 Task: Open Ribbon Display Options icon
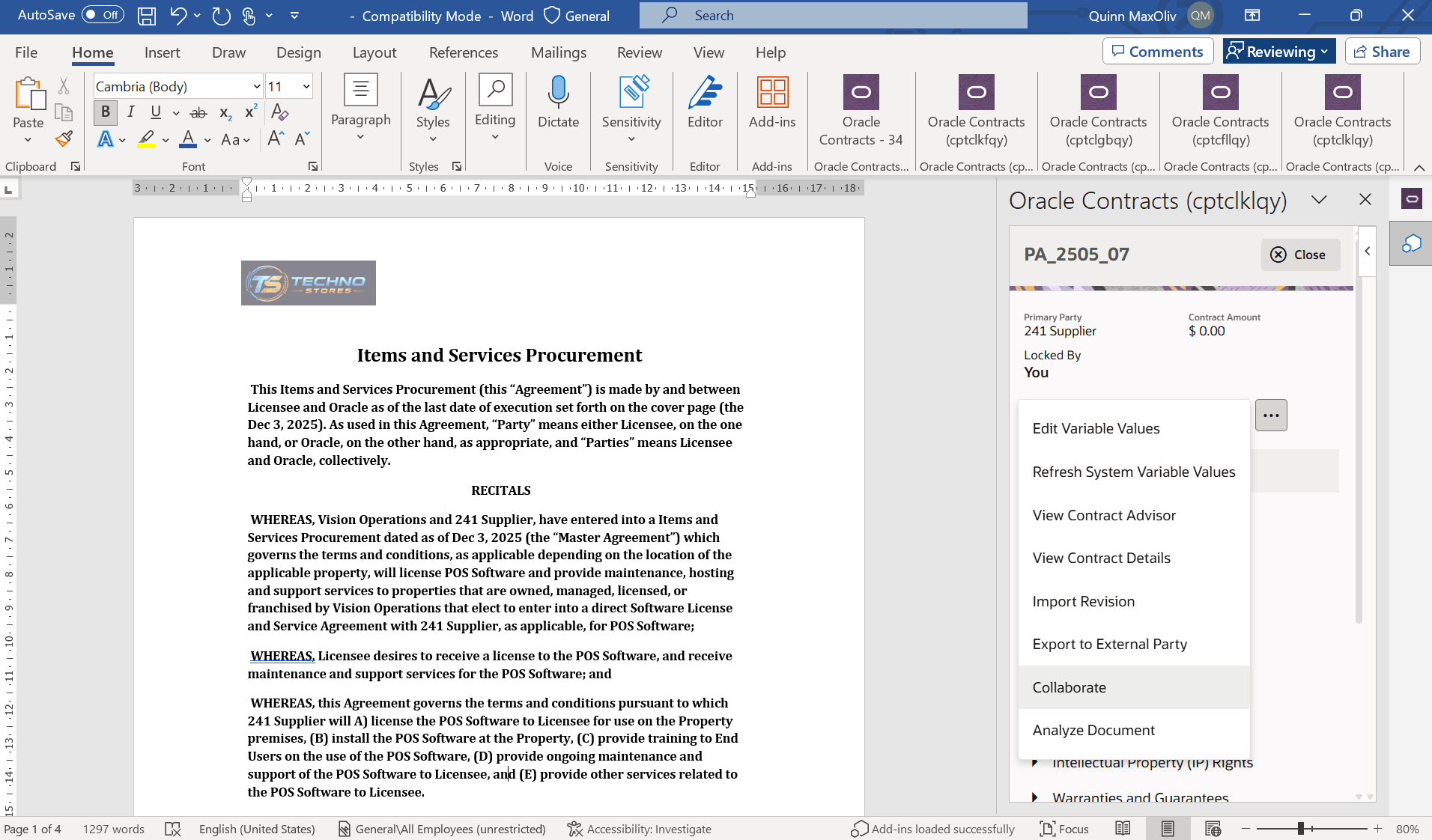coord(1252,16)
